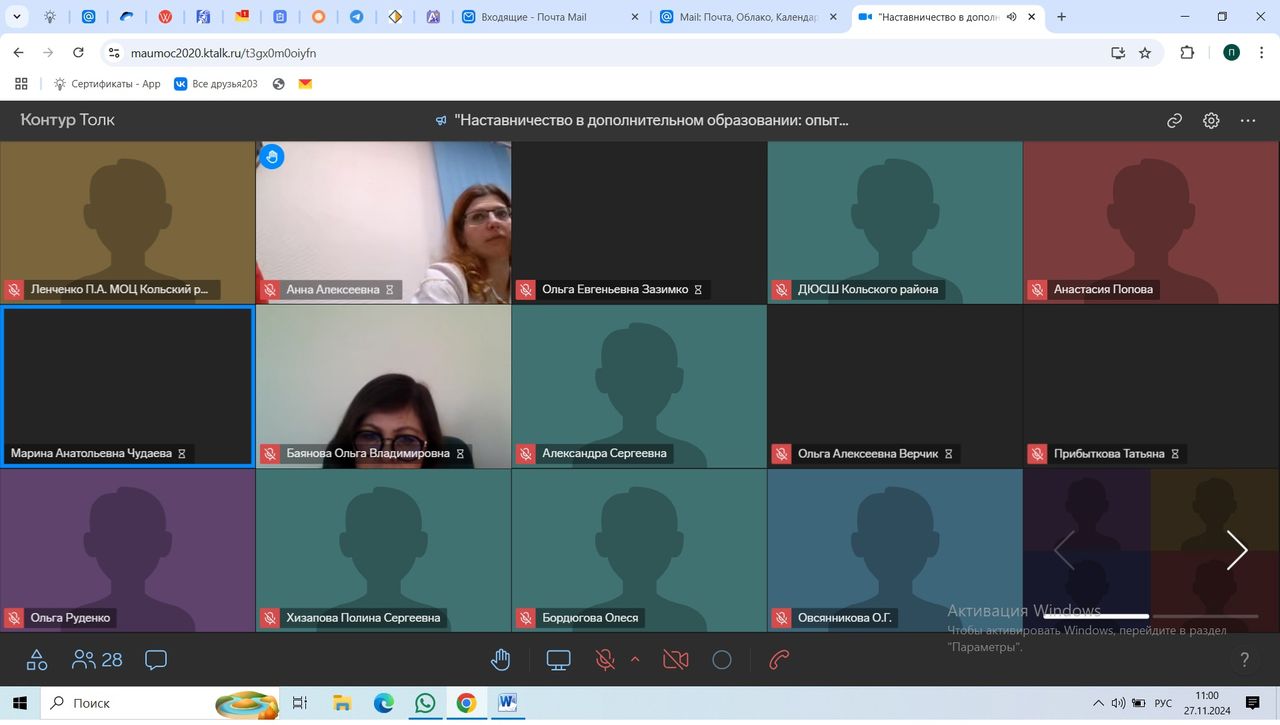Viewport: 1280px width, 725px height.
Task: Expand microphone options caret
Action: pos(634,659)
